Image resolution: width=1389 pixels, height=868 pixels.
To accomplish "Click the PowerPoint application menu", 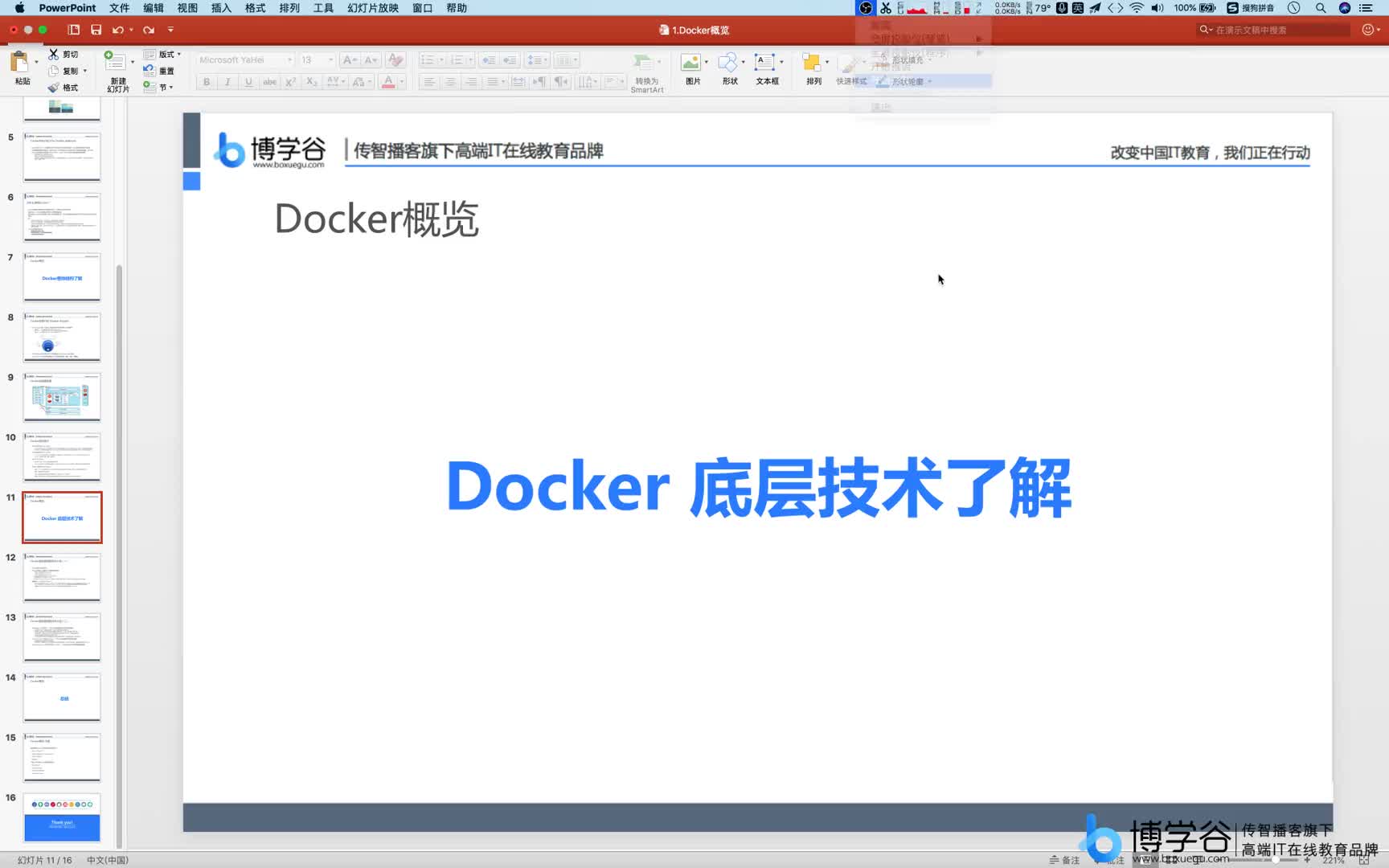I will click(68, 8).
